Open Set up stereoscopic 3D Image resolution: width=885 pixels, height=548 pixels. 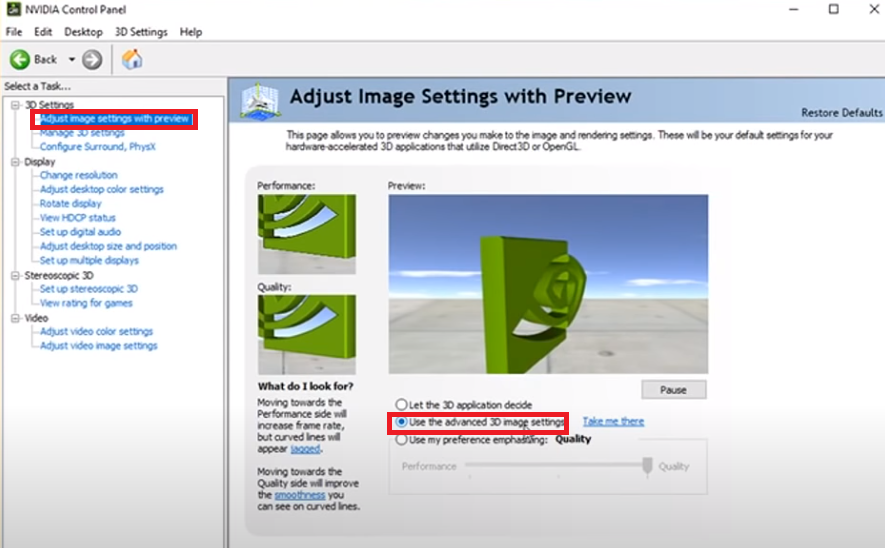pyautogui.click(x=89, y=289)
